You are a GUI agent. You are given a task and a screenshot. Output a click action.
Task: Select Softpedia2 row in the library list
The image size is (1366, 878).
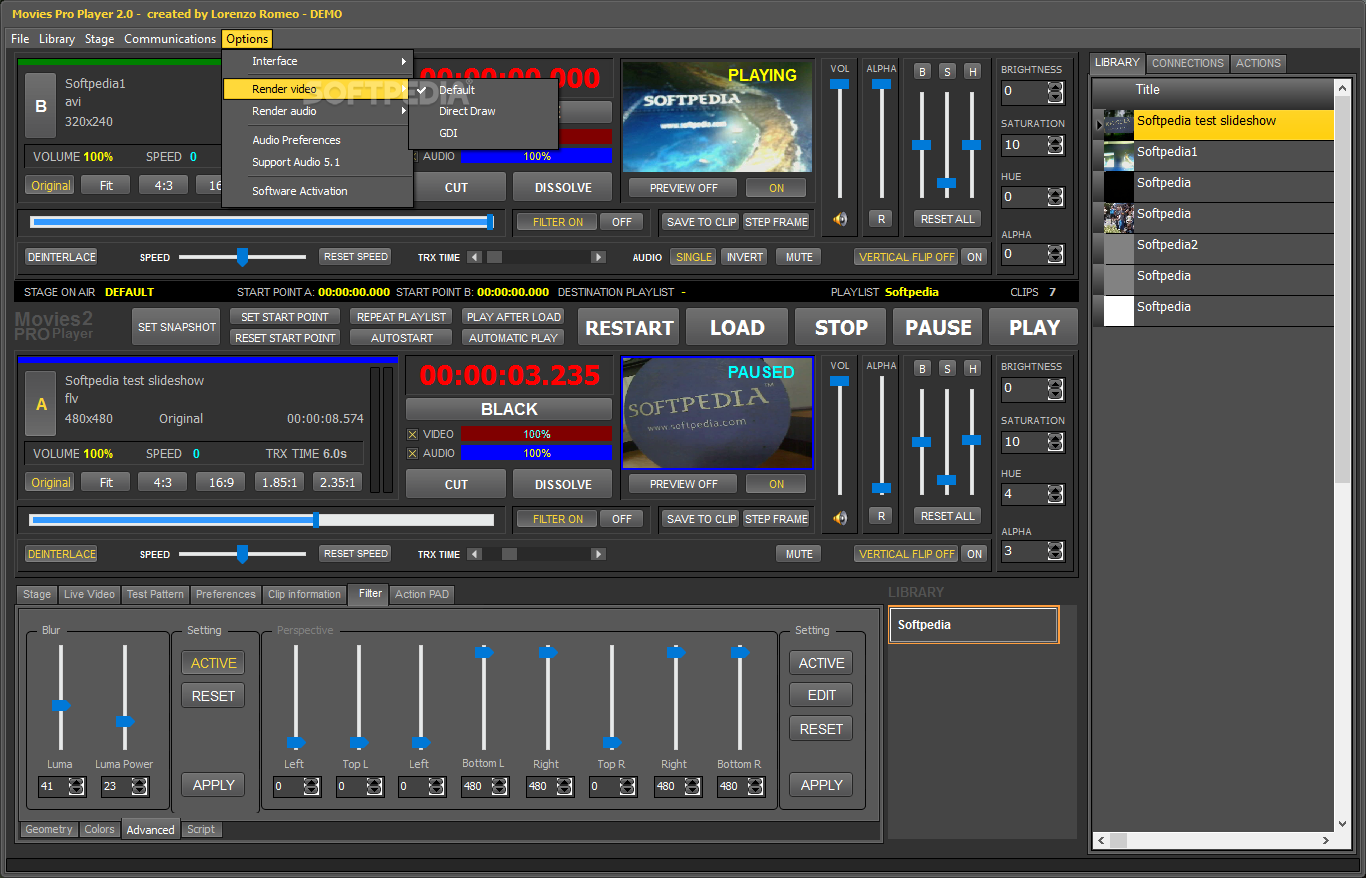pyautogui.click(x=1213, y=249)
